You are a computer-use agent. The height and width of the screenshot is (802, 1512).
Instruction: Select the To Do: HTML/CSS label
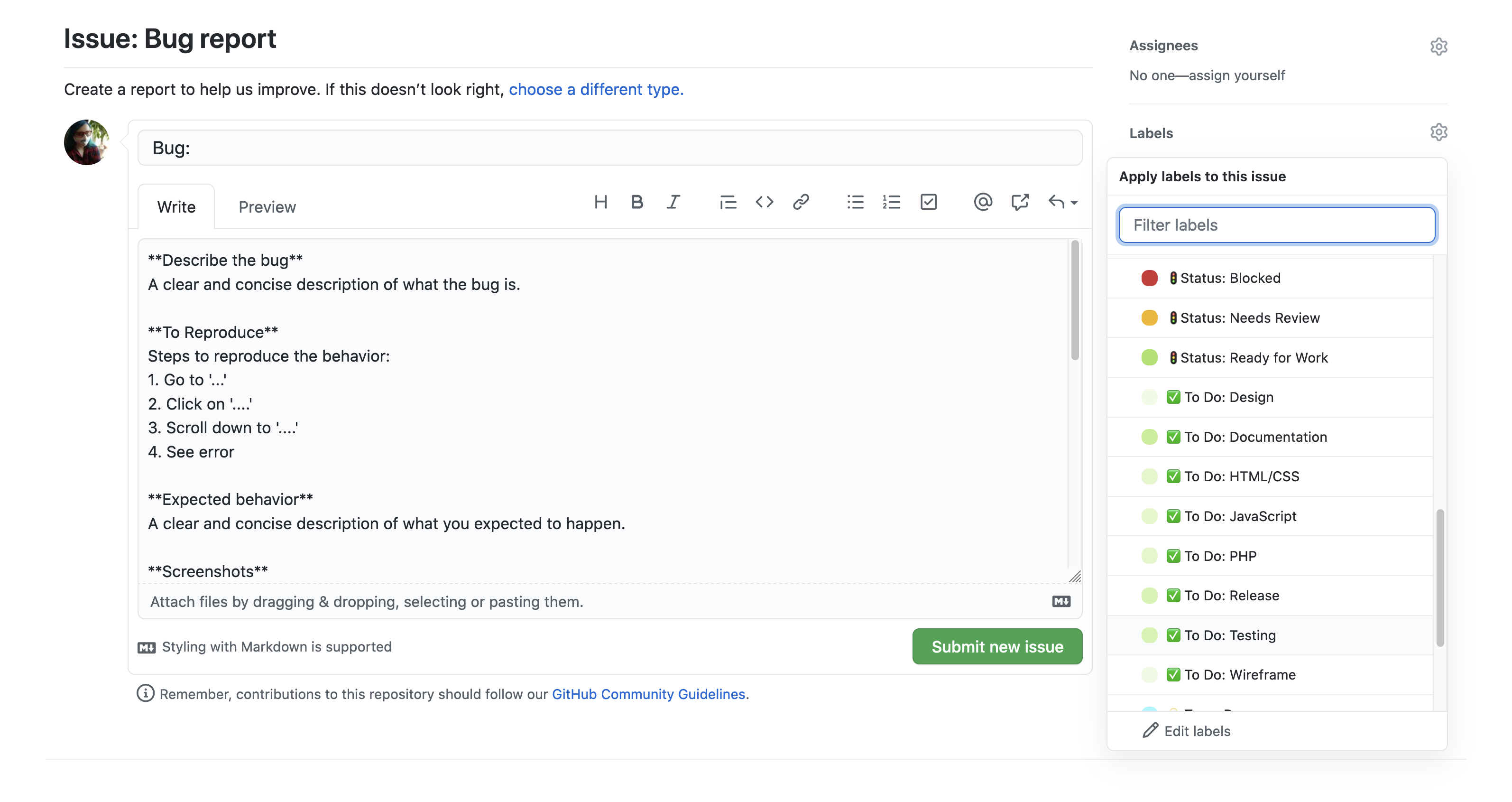[1270, 477]
